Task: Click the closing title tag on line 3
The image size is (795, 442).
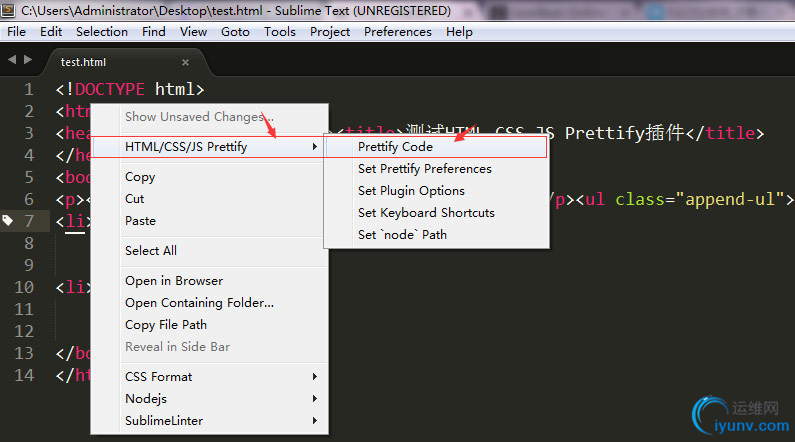Action: tap(725, 133)
